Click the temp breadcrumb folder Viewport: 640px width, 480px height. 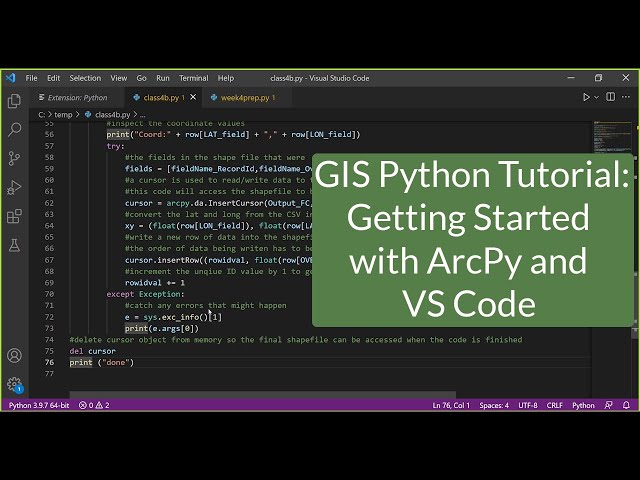(63, 115)
